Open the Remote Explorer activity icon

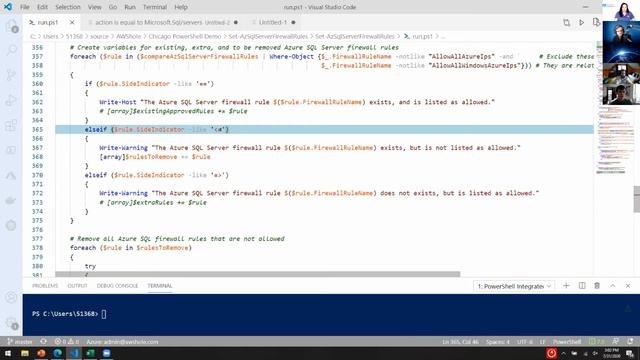[x=11, y=150]
